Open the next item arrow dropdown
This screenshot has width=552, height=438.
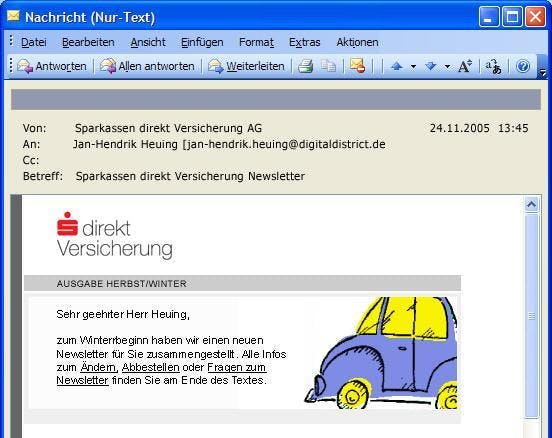447,66
